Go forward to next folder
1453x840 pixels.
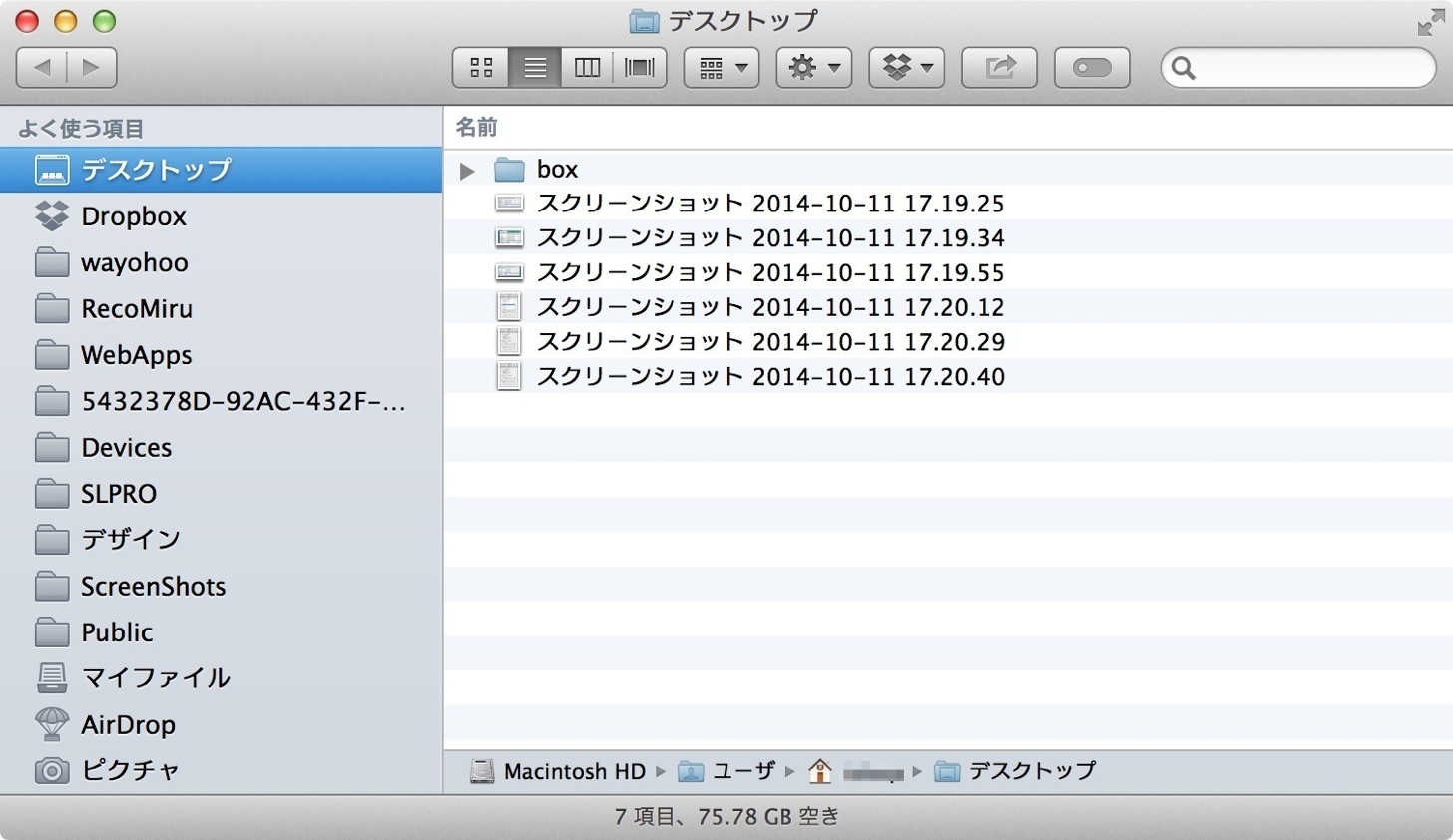tap(92, 68)
